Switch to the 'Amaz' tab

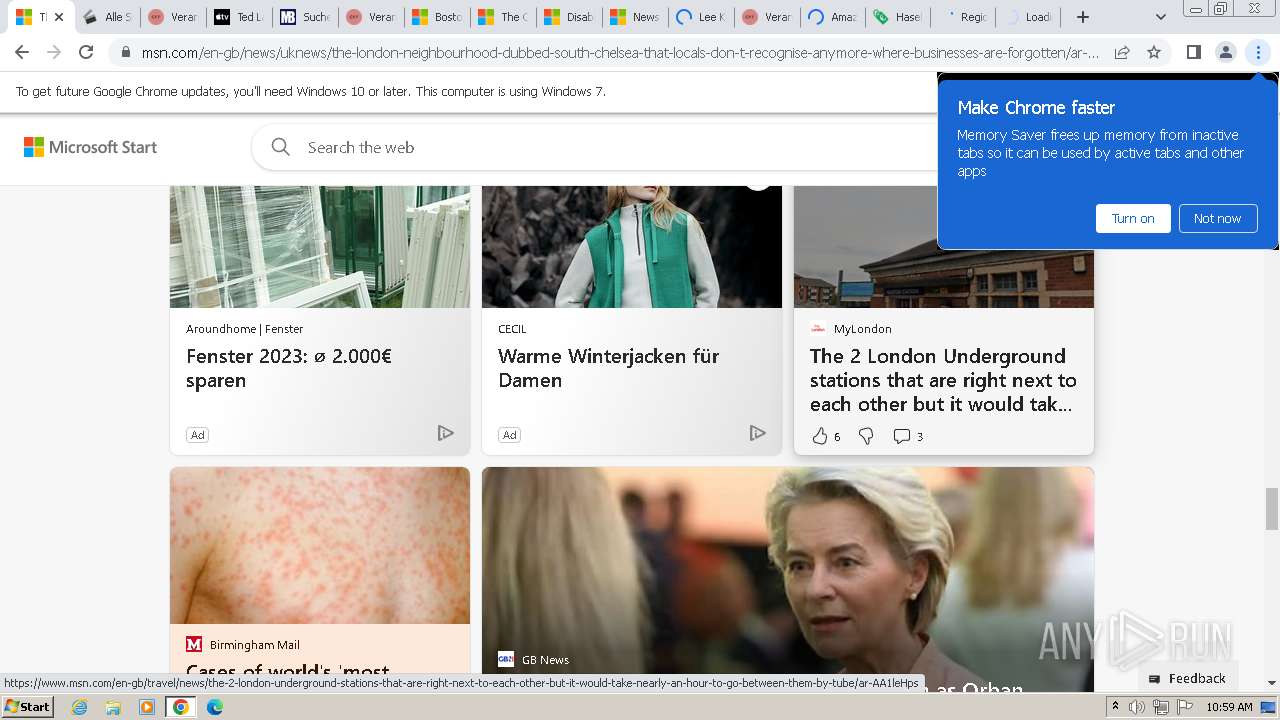(832, 17)
